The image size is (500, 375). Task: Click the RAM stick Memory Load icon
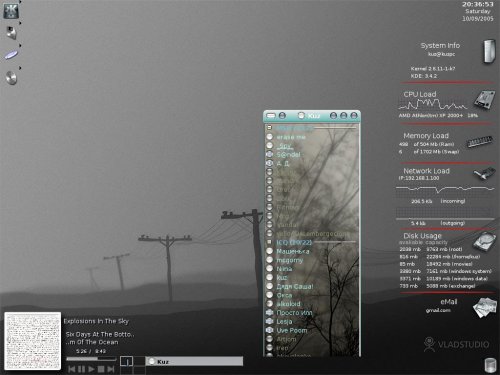pos(480,142)
